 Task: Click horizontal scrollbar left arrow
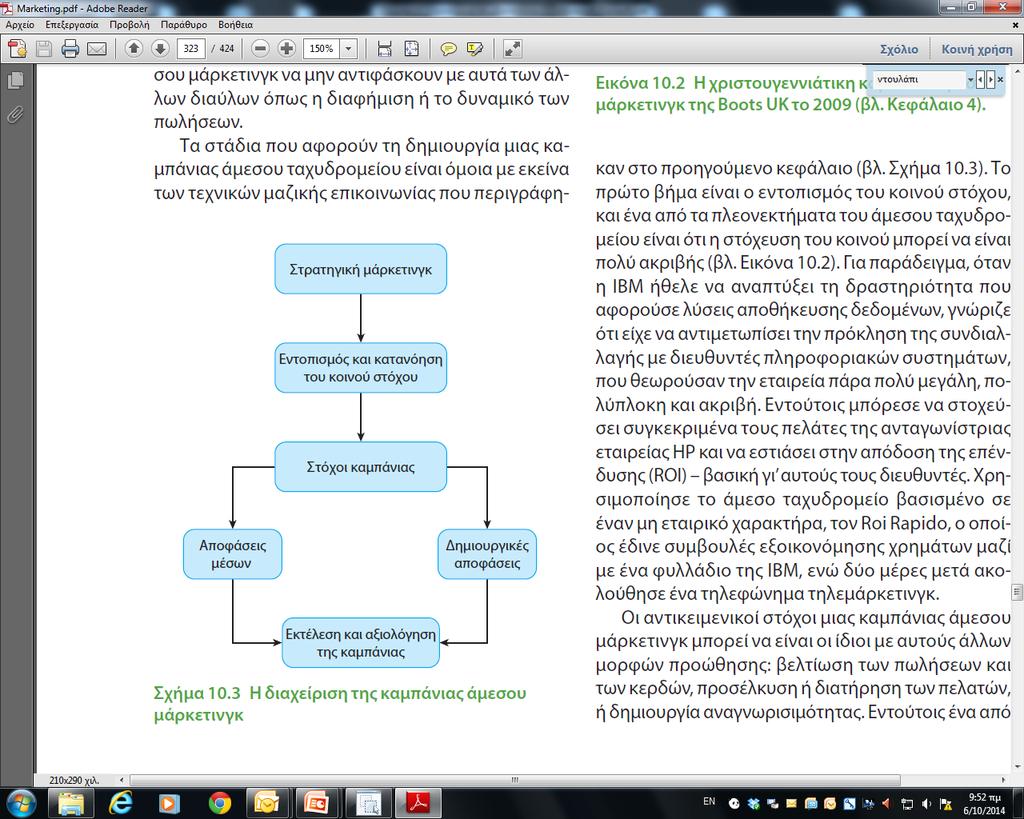tap(121, 780)
